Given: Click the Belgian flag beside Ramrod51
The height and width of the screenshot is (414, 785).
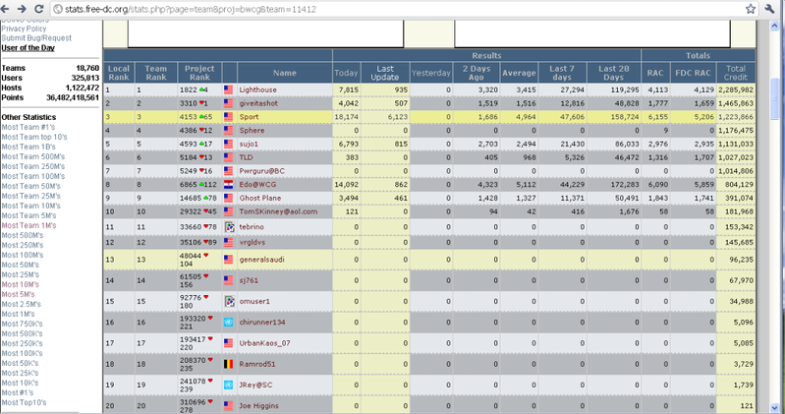Looking at the screenshot, I should click(x=229, y=365).
